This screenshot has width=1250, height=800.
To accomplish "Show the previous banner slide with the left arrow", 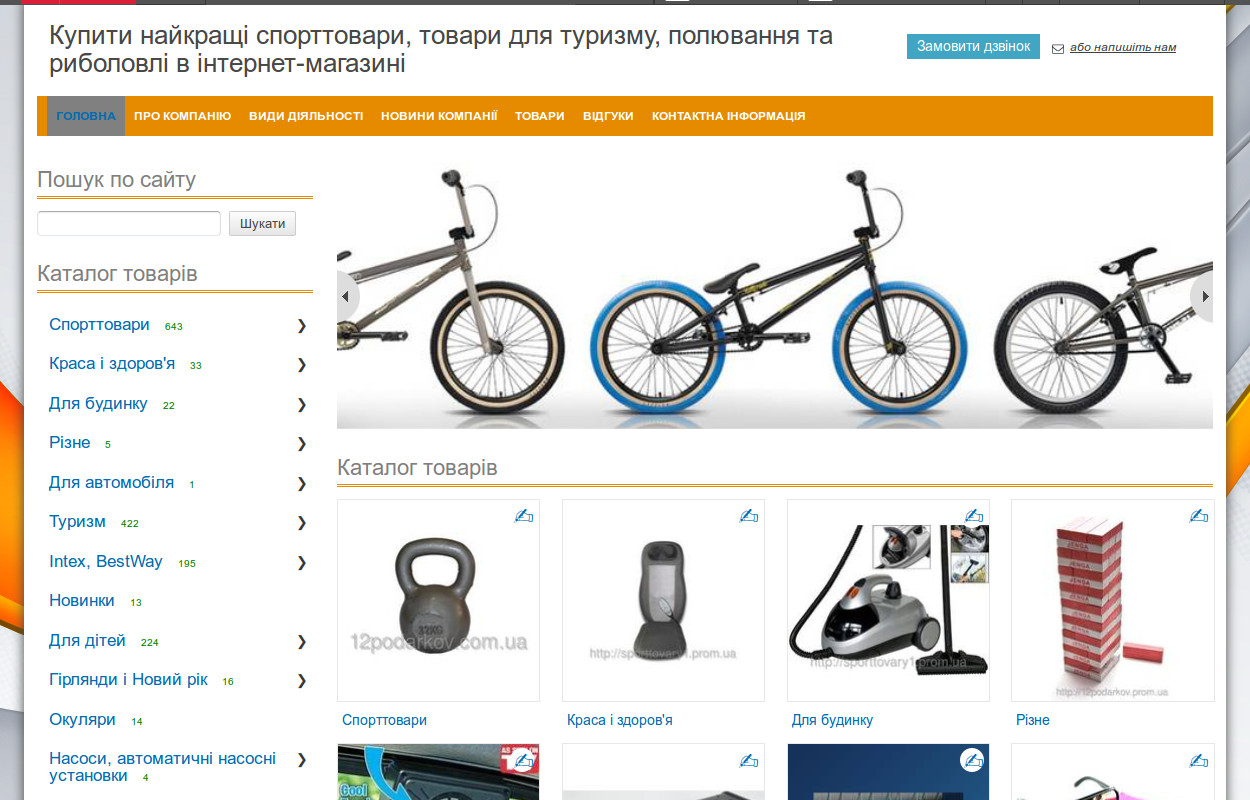I will coord(347,297).
